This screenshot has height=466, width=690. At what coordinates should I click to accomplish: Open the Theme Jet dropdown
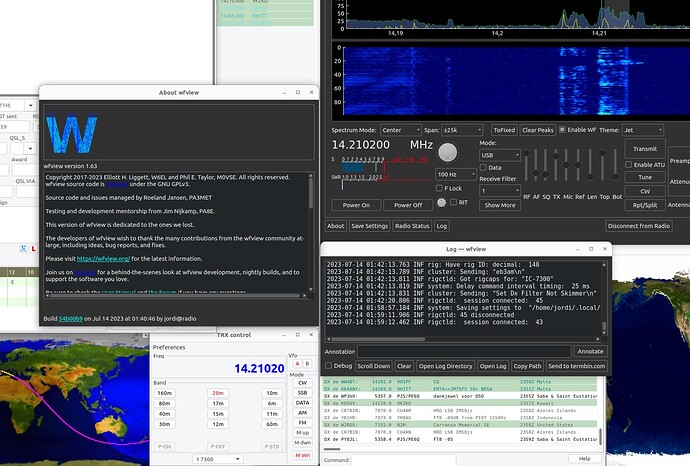643,130
